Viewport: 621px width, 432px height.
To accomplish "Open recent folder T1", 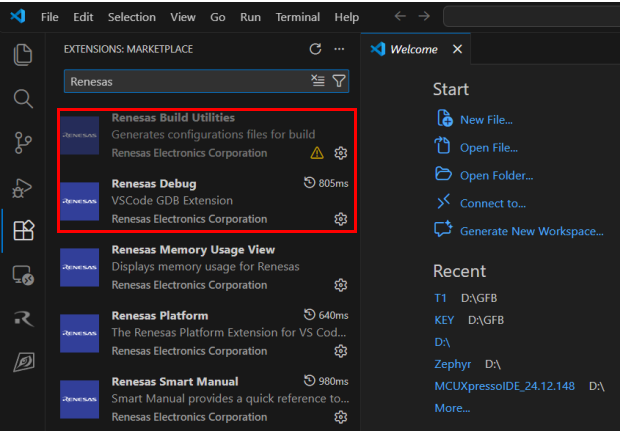I will [440, 298].
